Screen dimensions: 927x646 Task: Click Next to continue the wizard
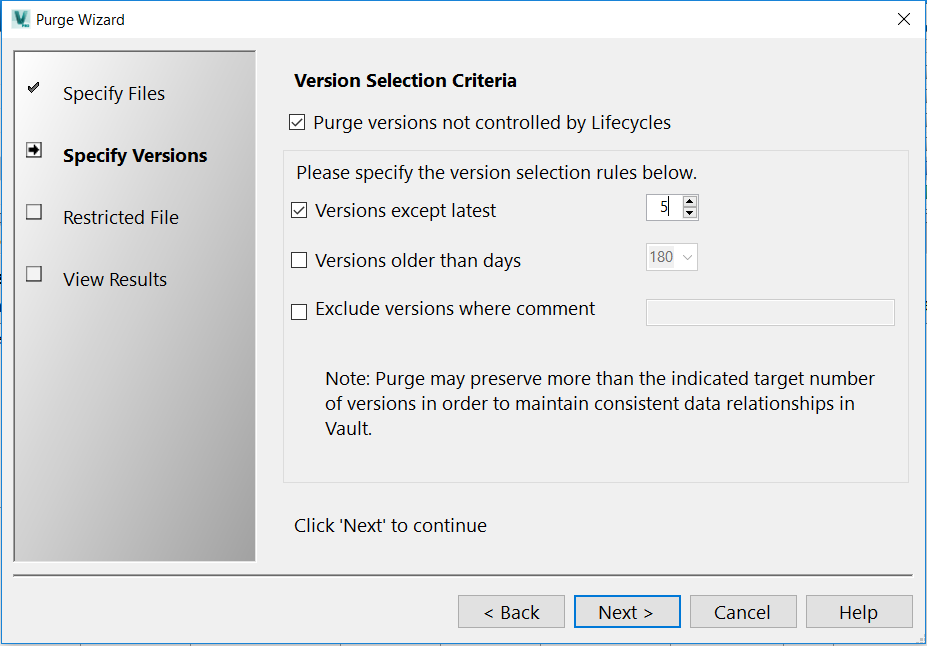pyautogui.click(x=626, y=611)
